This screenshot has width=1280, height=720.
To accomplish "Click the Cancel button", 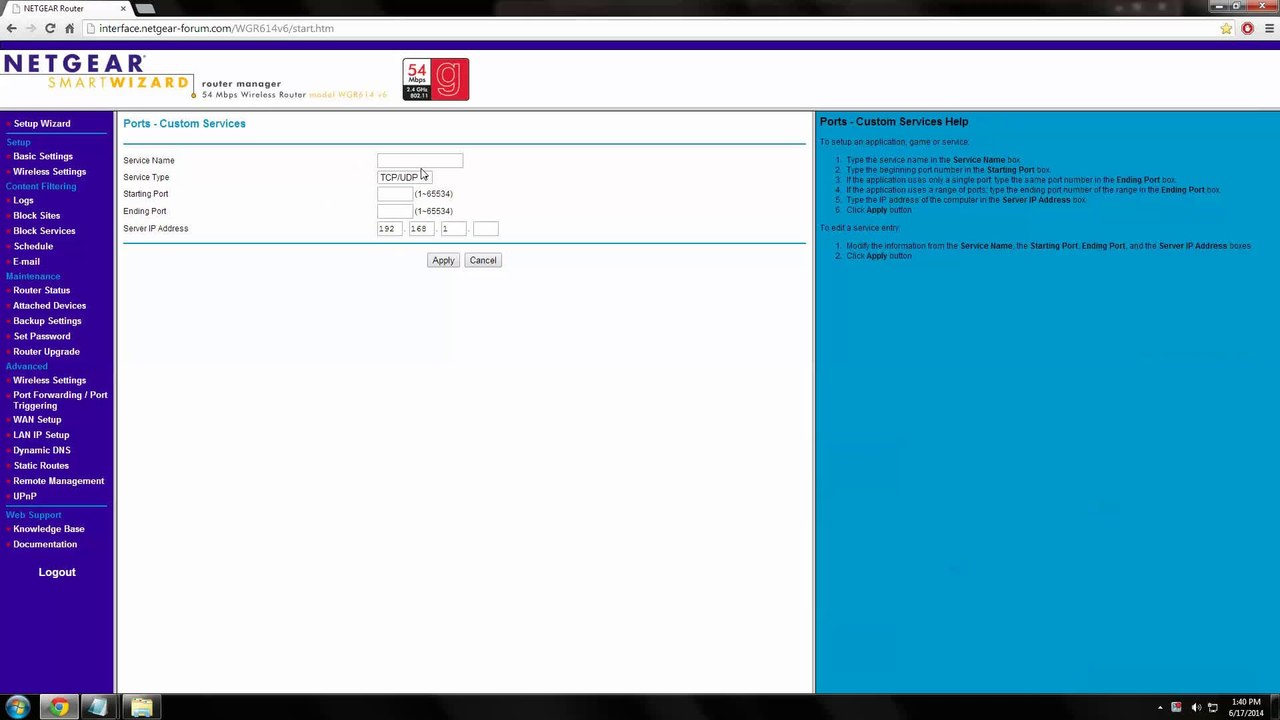I will click(483, 260).
